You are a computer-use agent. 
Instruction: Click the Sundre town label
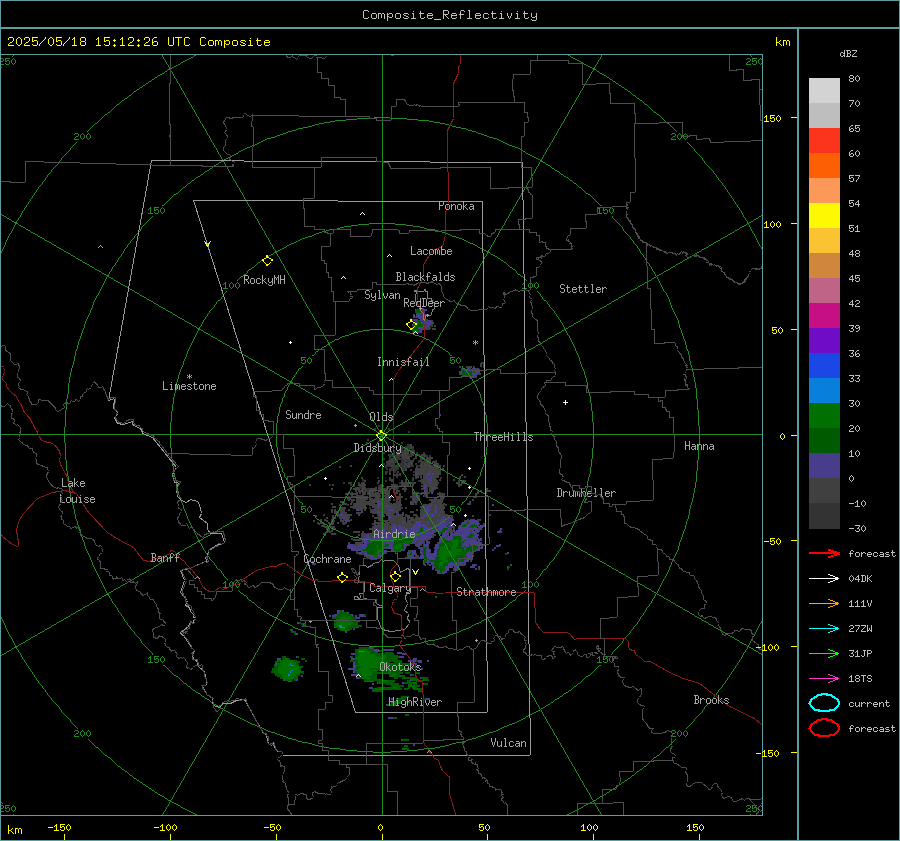pyautogui.click(x=303, y=415)
